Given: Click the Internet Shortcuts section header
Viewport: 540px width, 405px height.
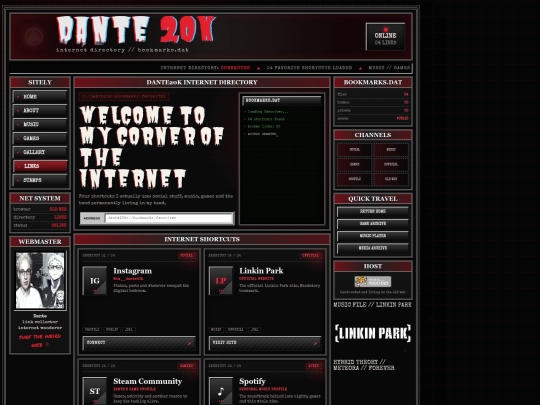Looking at the screenshot, I should tap(202, 239).
